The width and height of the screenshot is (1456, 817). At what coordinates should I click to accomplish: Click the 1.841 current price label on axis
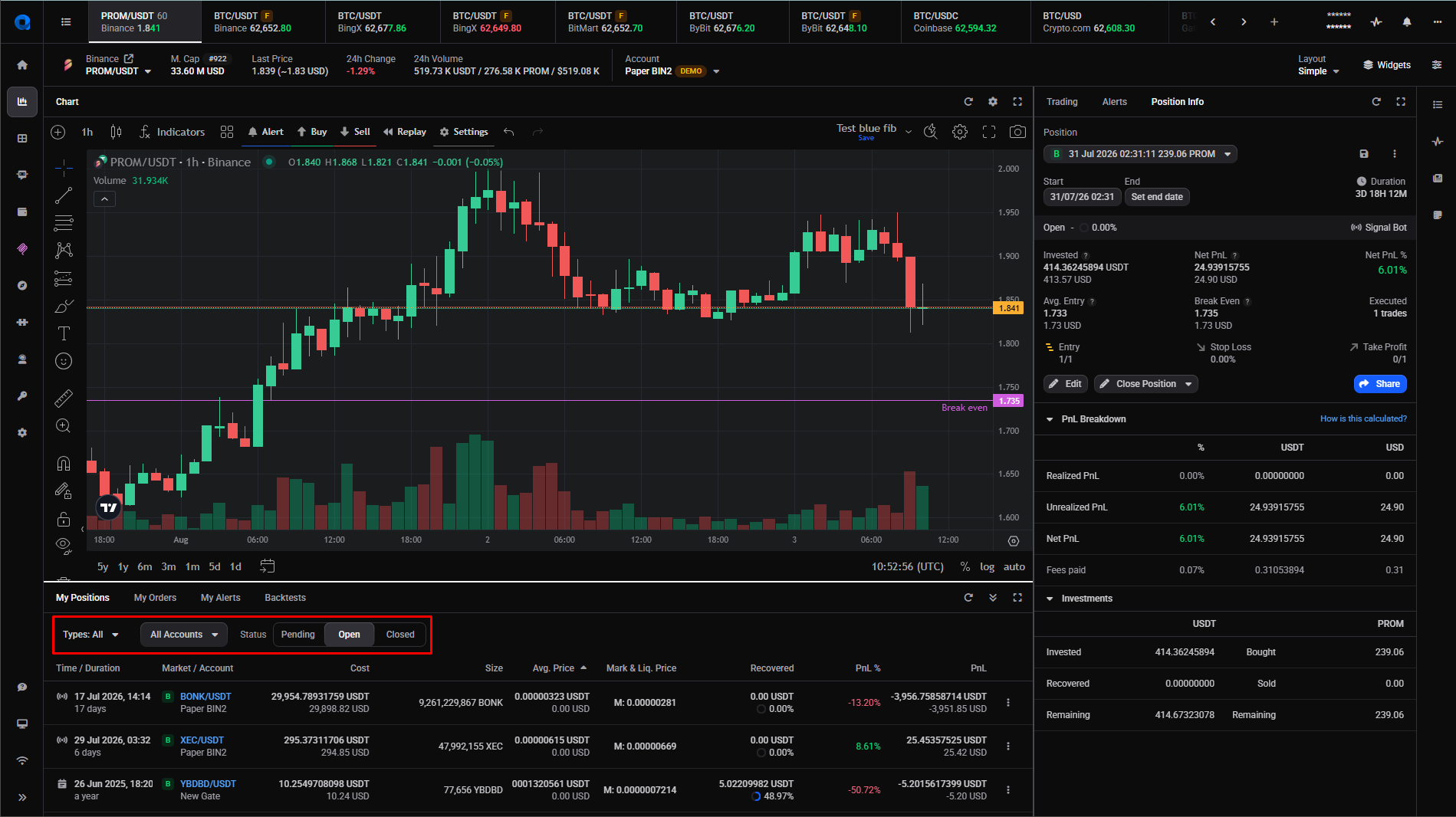(x=1008, y=308)
